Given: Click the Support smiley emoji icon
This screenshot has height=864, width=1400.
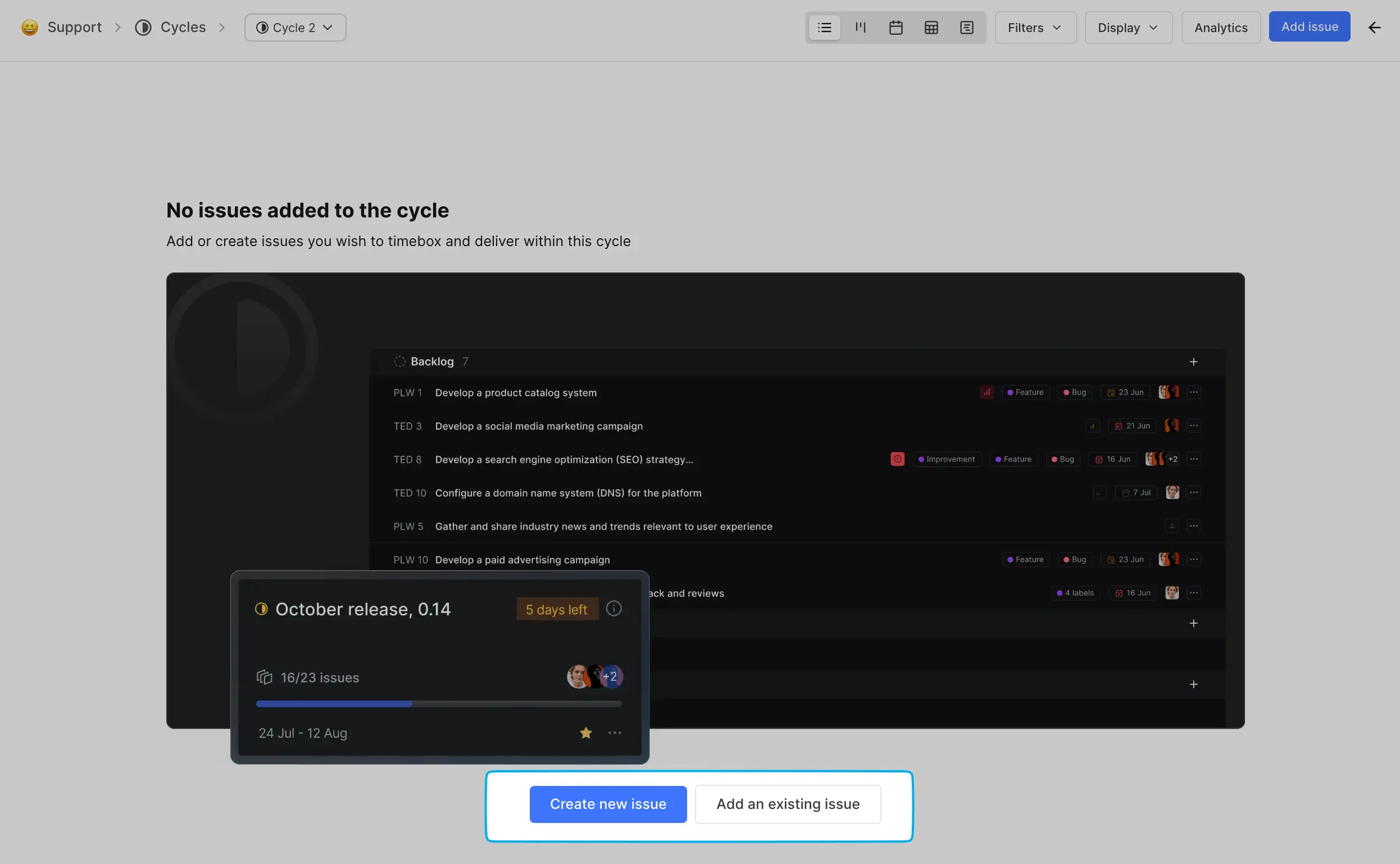Looking at the screenshot, I should coord(30,28).
